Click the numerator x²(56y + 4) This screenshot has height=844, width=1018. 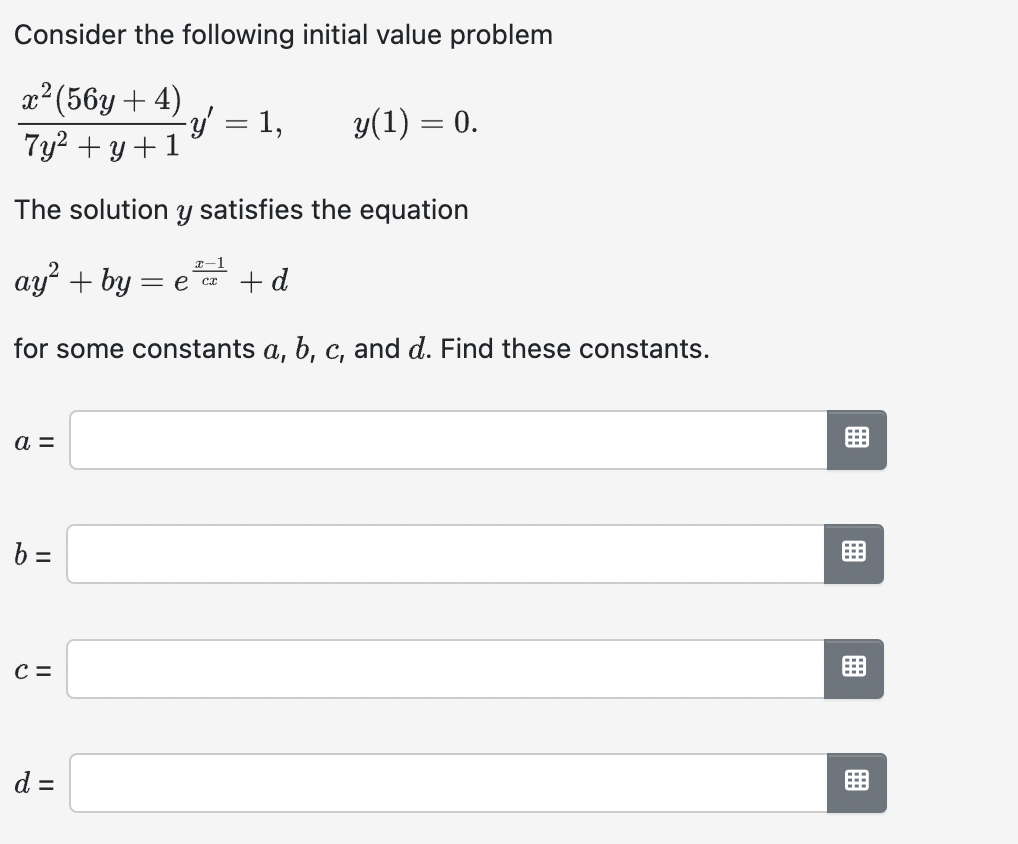coord(101,100)
